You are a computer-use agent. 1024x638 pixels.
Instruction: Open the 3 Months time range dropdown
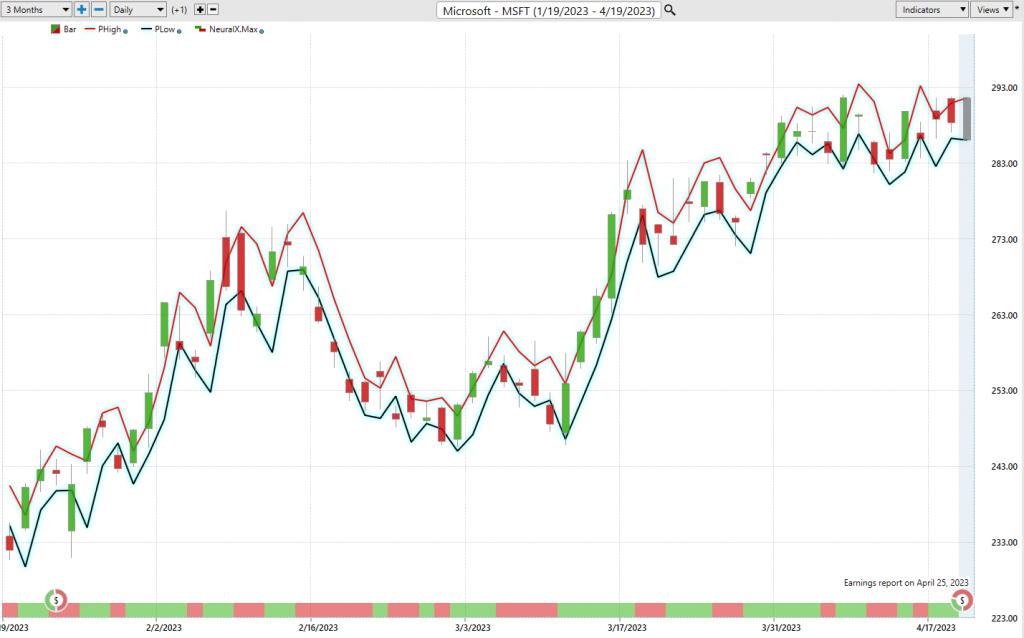point(36,10)
